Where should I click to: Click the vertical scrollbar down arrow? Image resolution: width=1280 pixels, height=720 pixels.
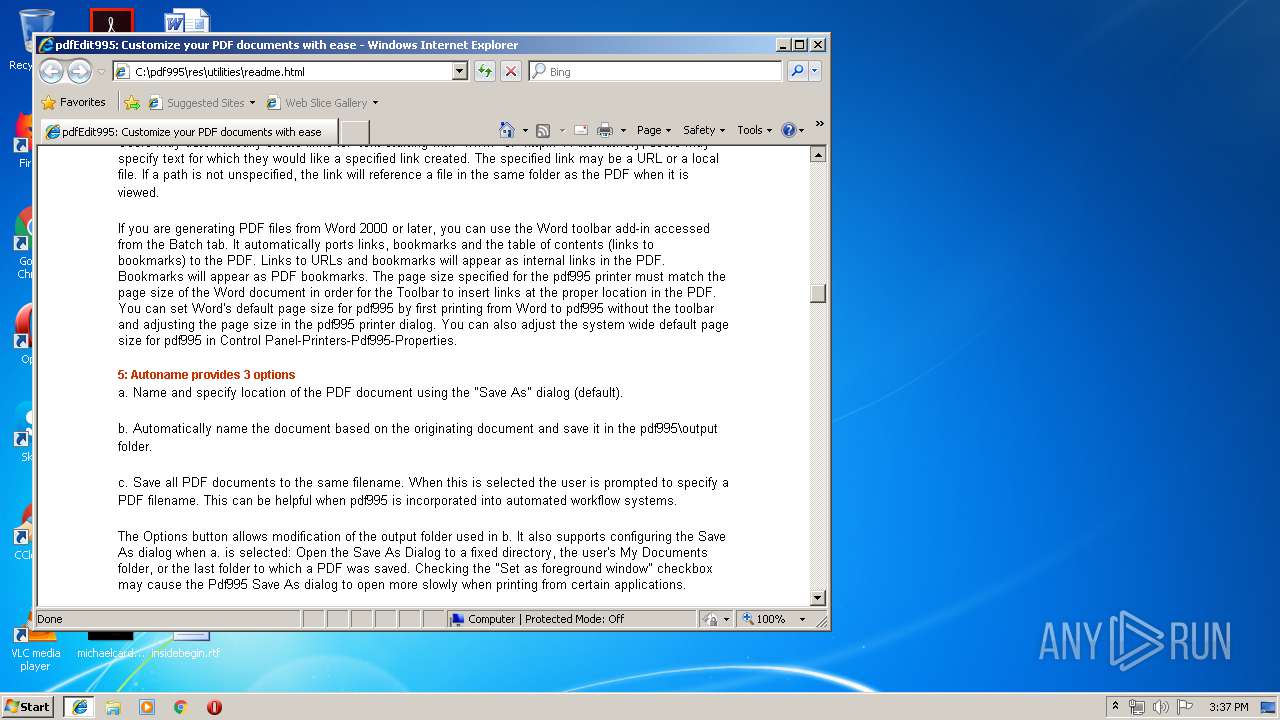(x=818, y=598)
